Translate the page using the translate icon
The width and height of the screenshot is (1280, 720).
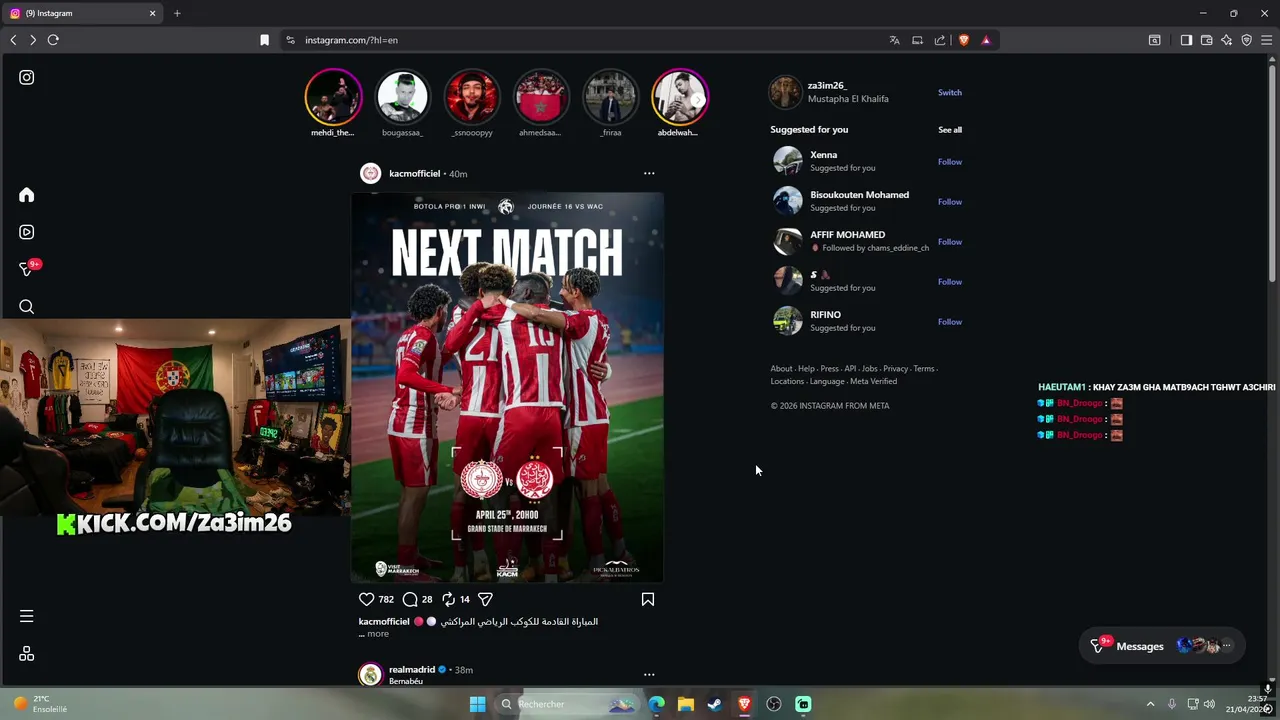pyautogui.click(x=894, y=40)
